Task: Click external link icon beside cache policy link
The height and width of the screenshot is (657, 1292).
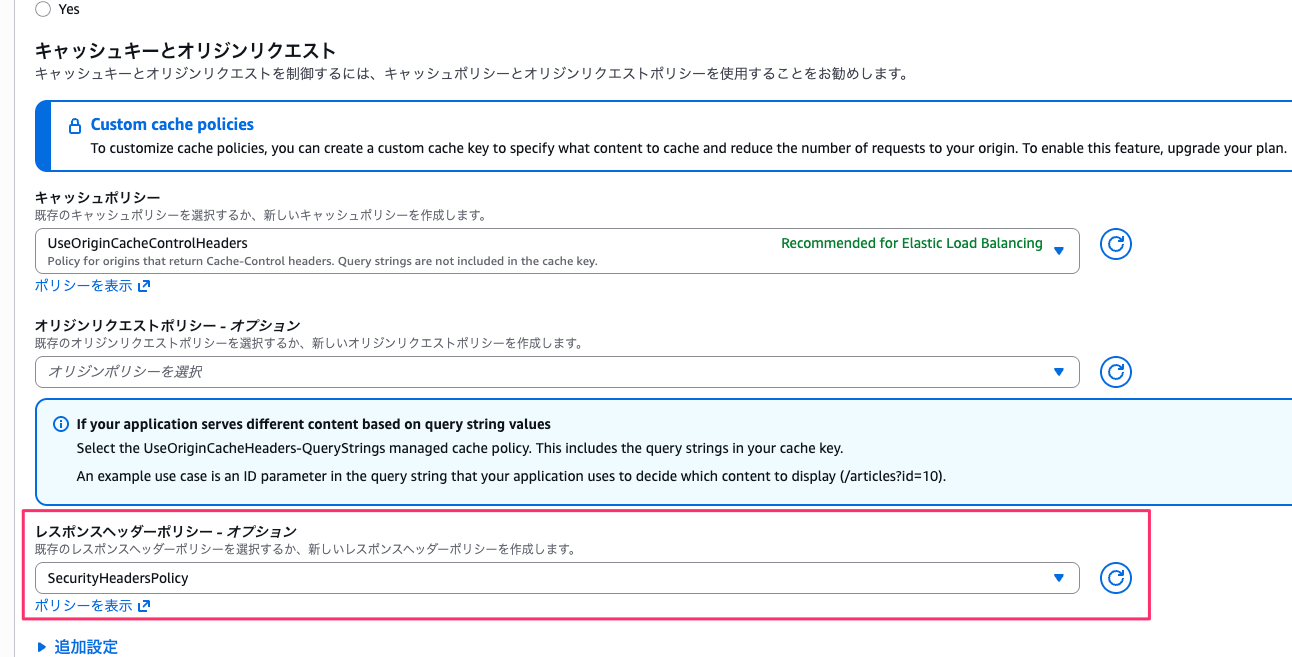Action: [x=144, y=286]
